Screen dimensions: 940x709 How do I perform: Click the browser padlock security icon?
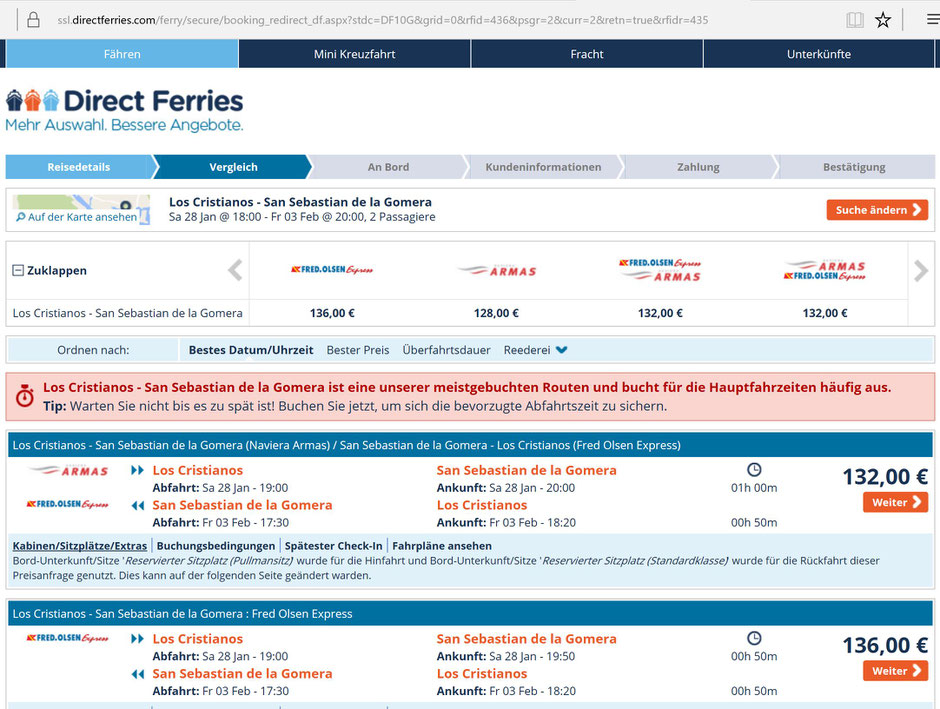[x=34, y=20]
